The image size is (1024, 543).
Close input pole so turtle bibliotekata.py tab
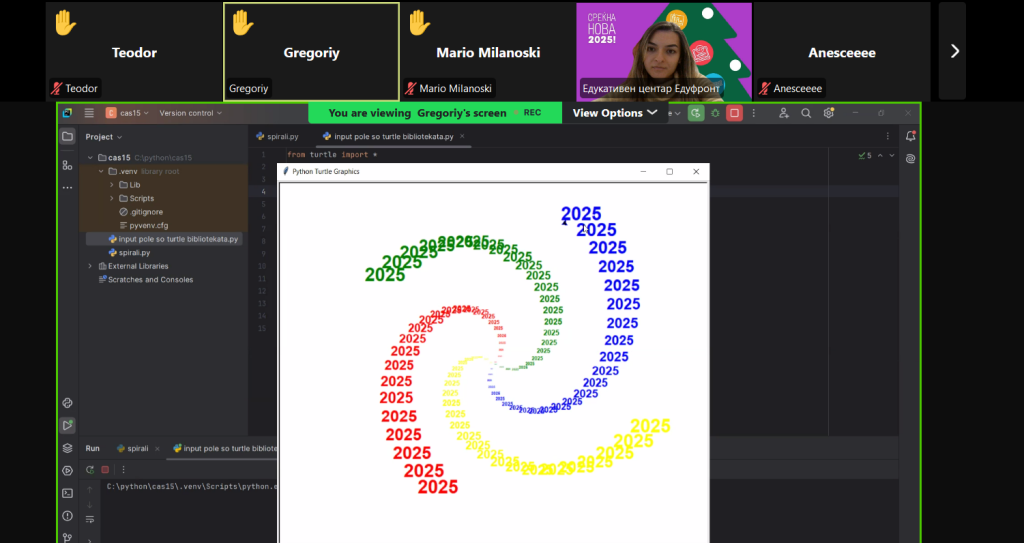coord(462,137)
